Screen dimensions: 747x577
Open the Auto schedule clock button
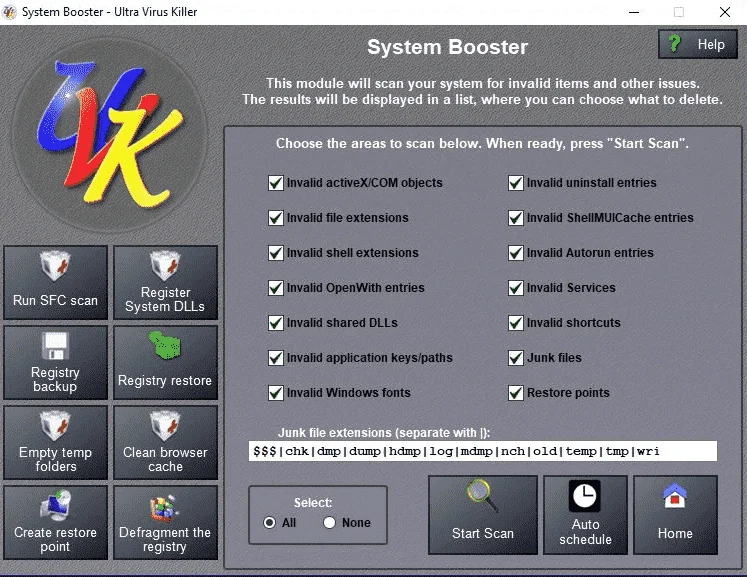[x=585, y=515]
